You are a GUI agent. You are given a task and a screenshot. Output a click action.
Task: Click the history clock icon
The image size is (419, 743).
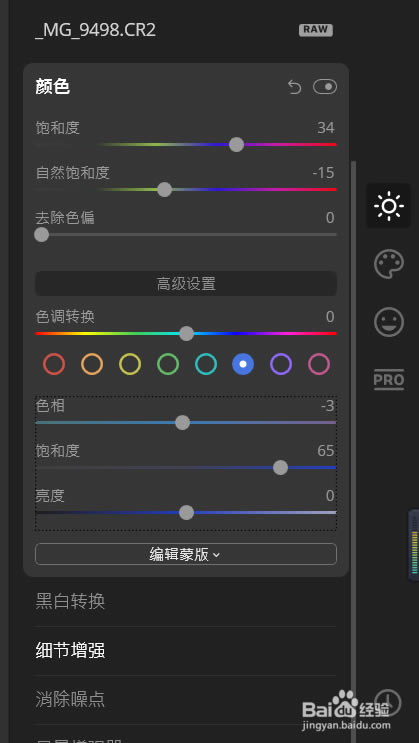[388, 702]
